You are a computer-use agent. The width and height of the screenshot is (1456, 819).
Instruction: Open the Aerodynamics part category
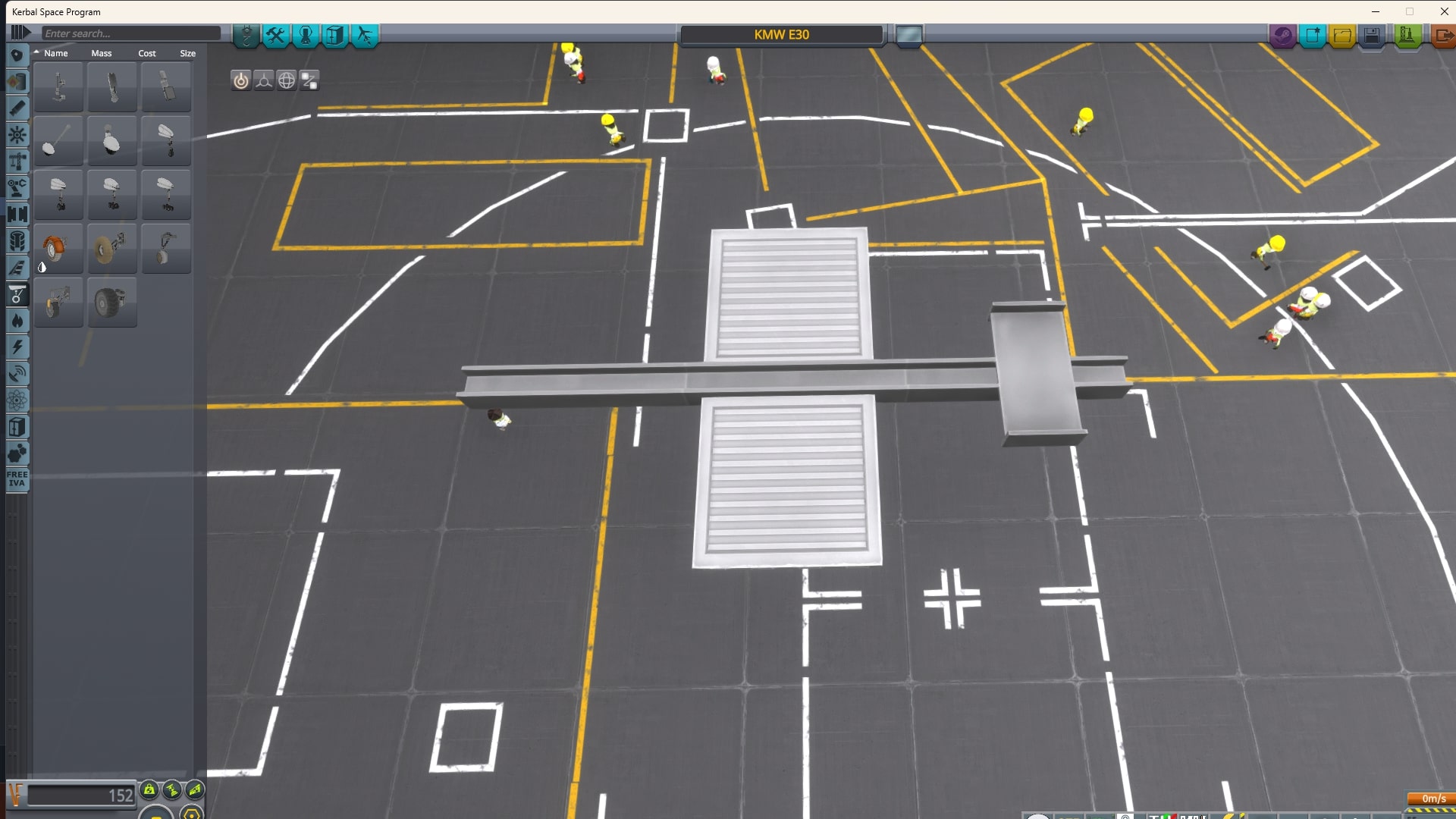(x=17, y=268)
